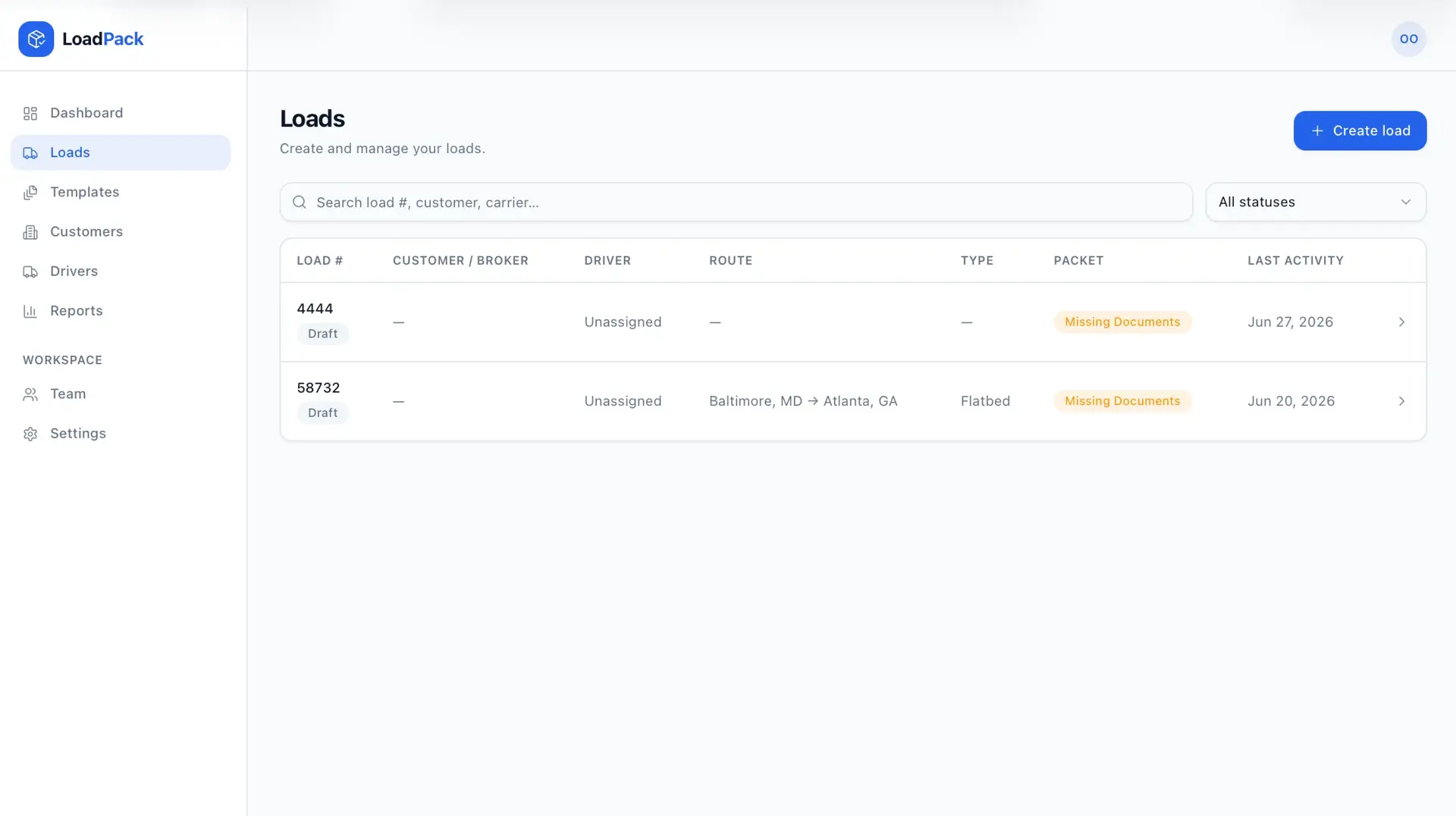Click the Baltimore, MD → Atlanta, GA route

point(803,400)
